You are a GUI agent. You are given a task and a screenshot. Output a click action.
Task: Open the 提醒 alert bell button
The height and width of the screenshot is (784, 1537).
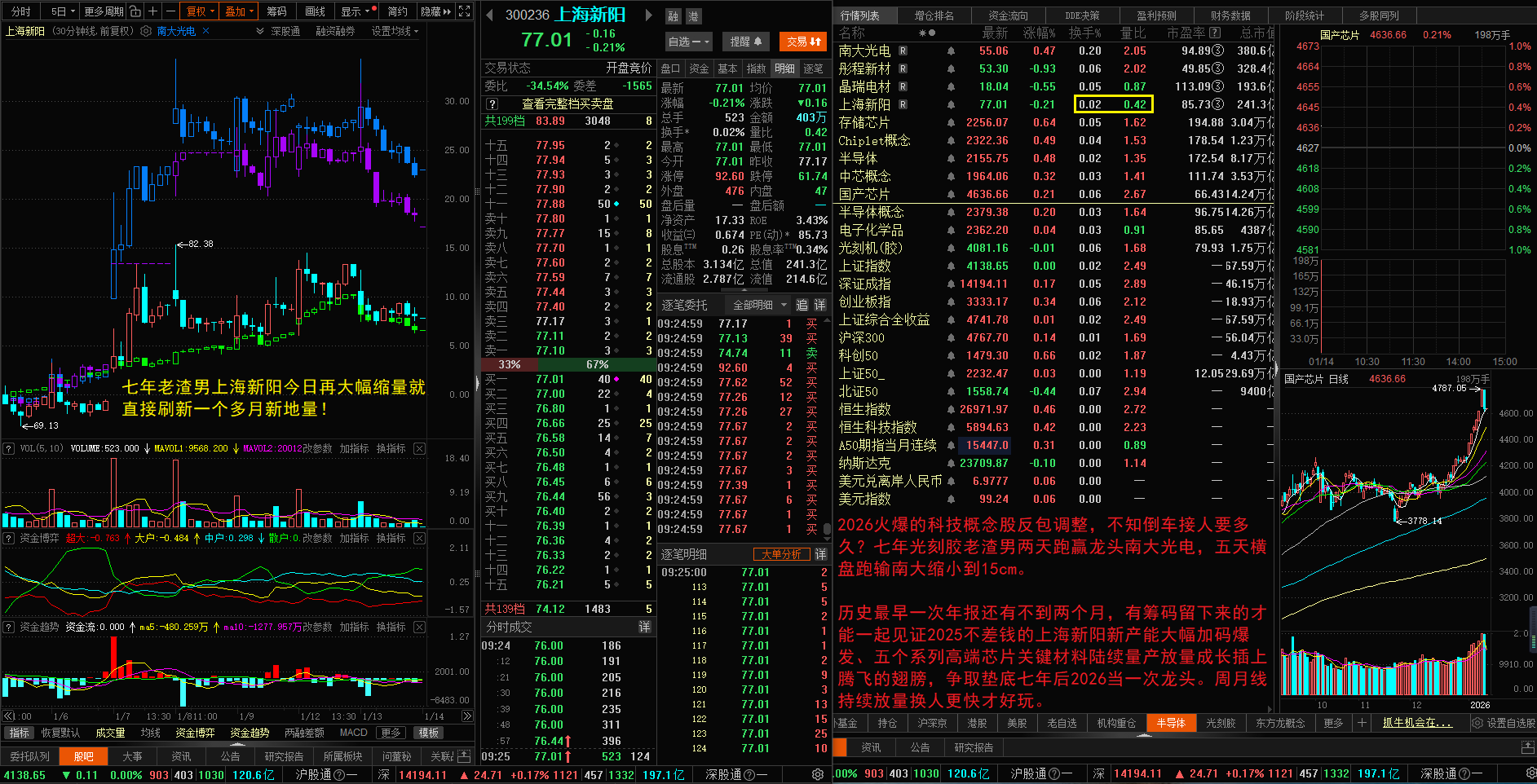[746, 42]
